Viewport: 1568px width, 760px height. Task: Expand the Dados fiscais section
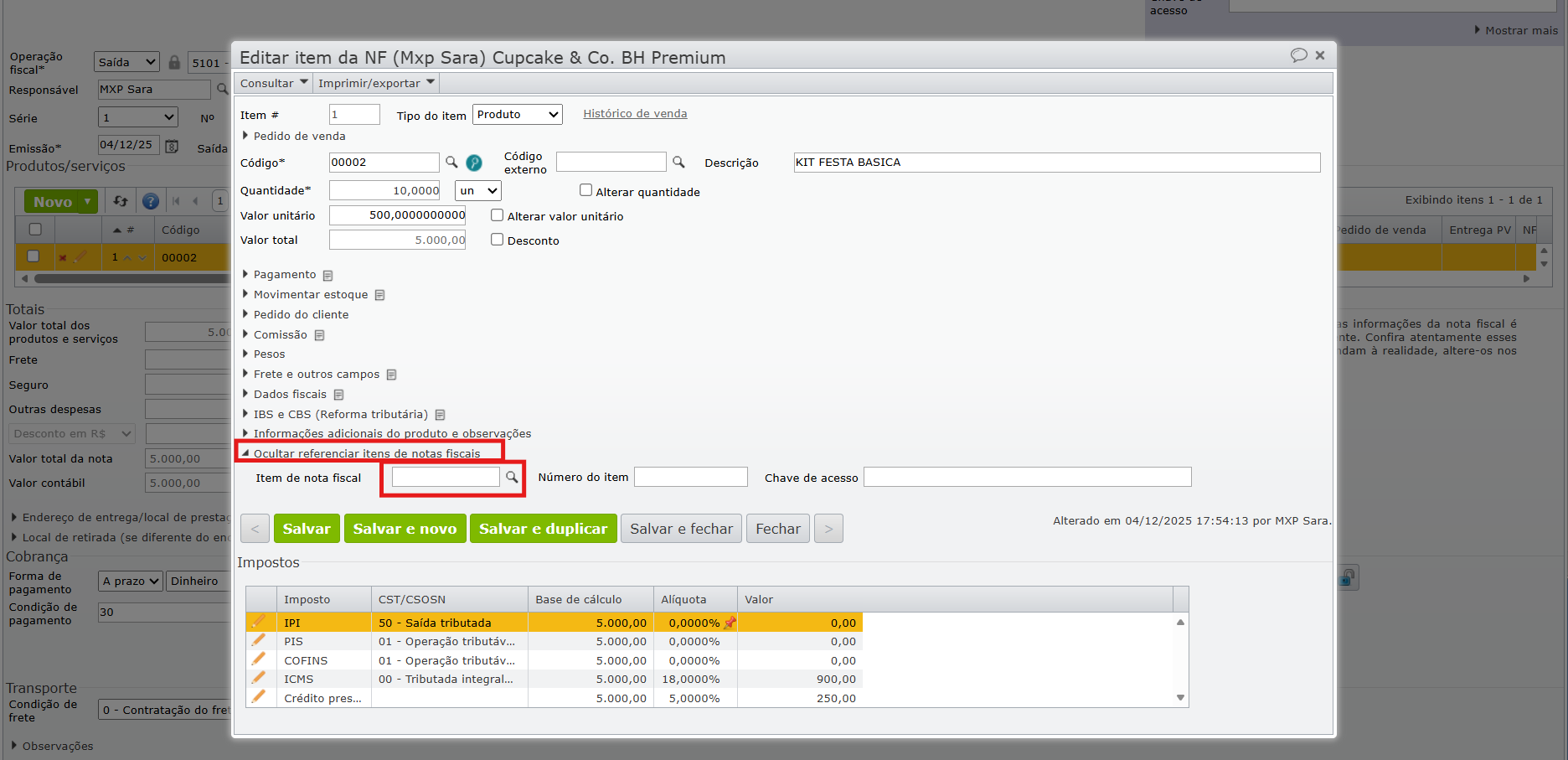point(284,394)
